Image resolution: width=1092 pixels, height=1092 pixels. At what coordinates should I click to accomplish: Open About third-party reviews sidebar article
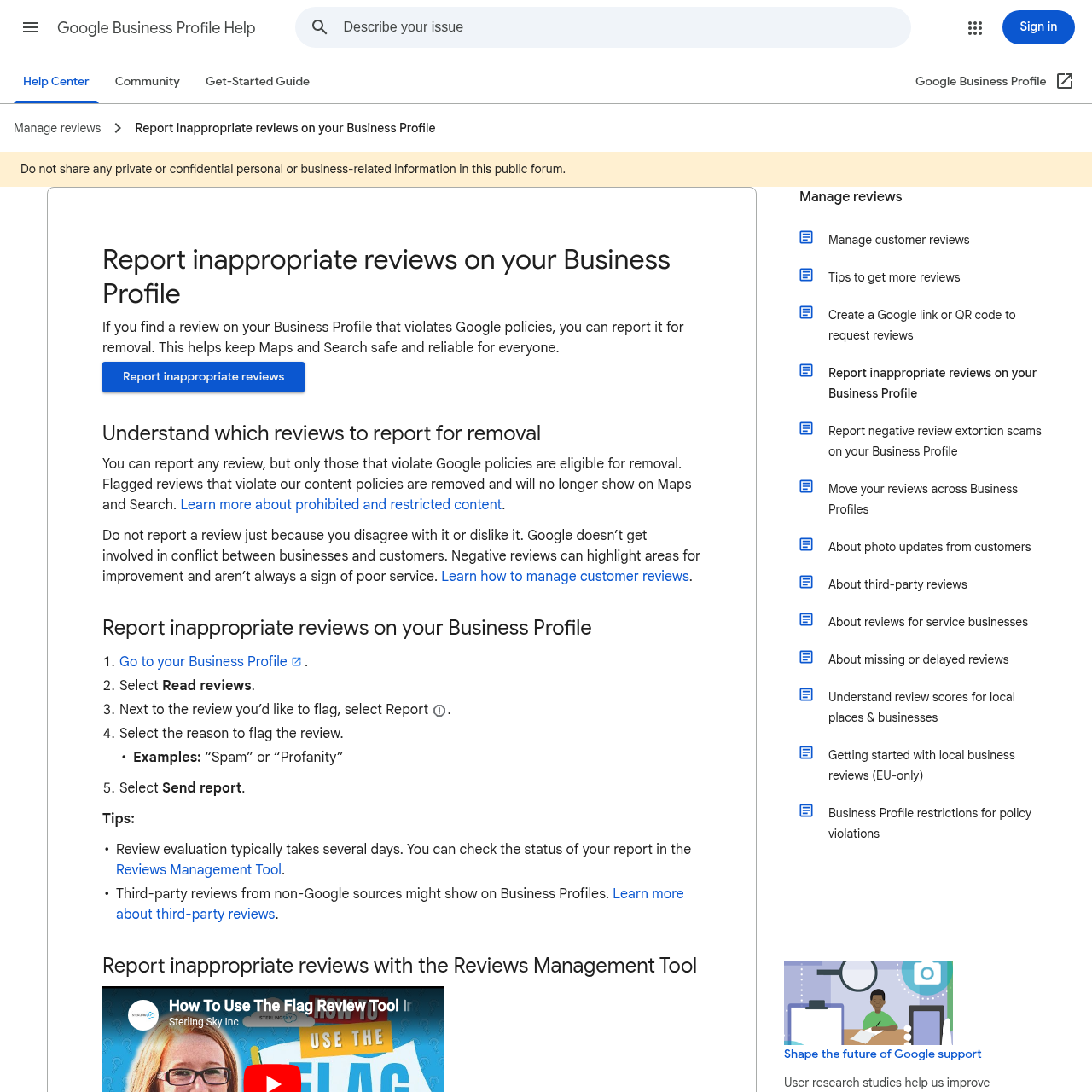coord(897,584)
